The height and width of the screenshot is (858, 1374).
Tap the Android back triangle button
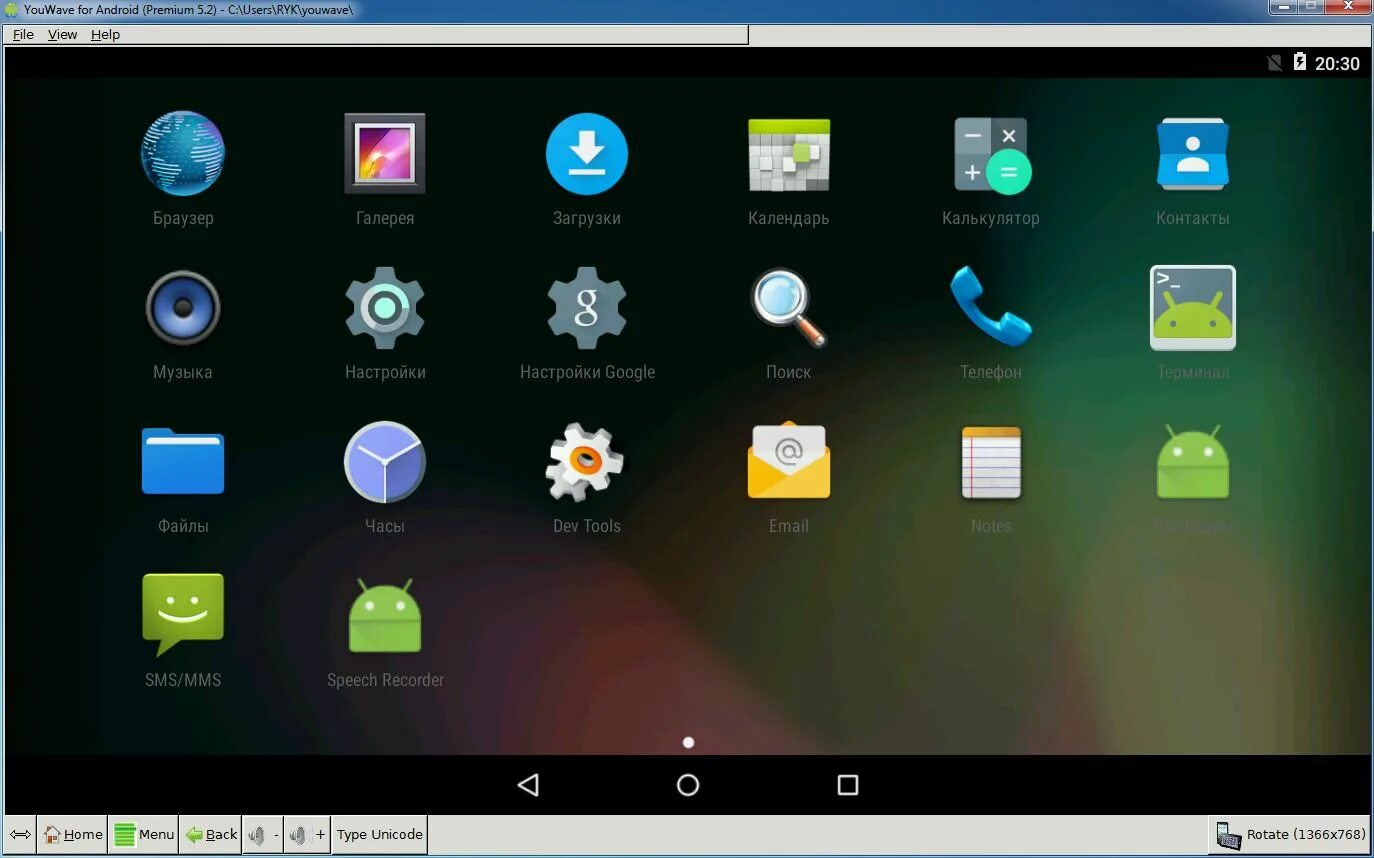click(528, 785)
